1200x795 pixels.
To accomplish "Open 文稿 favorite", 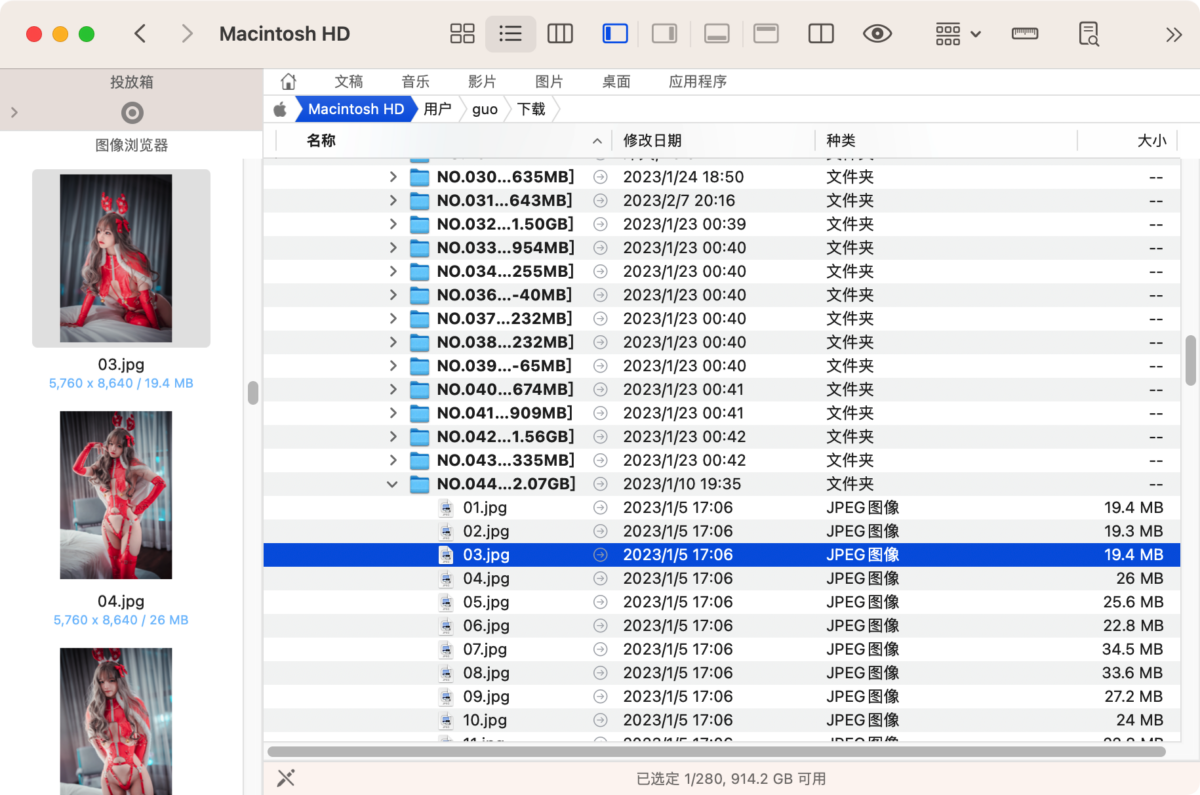I will [x=349, y=82].
